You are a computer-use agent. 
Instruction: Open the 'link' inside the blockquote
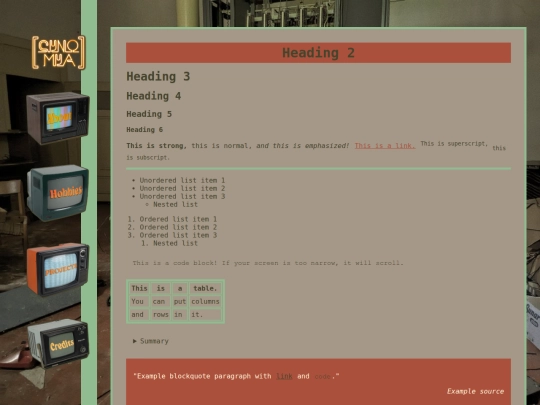[284, 376]
